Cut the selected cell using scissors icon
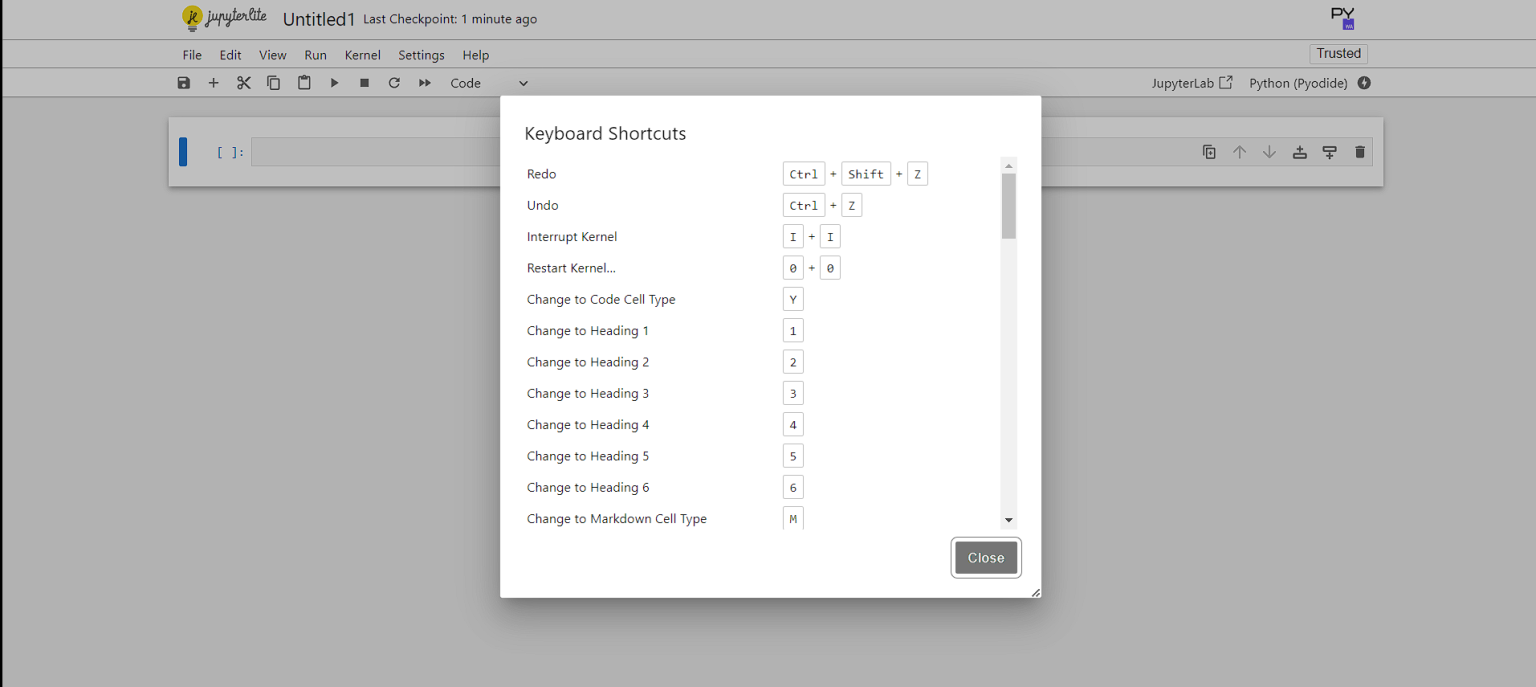This screenshot has width=1536, height=687. pyautogui.click(x=244, y=83)
